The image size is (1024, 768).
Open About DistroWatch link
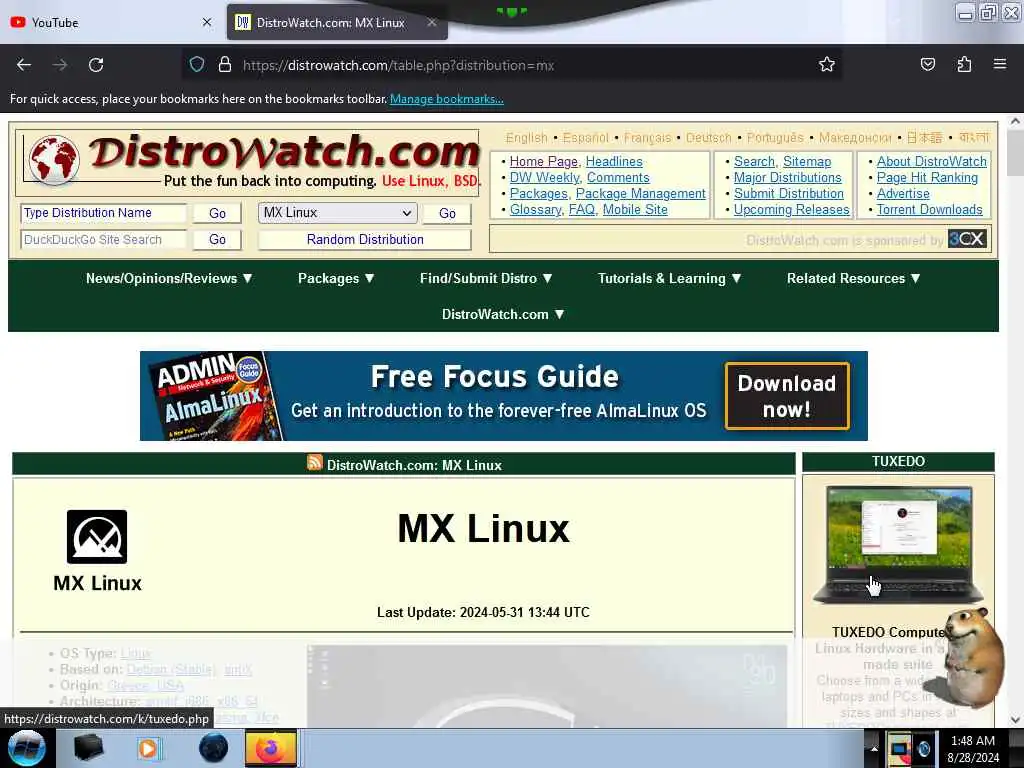932,161
